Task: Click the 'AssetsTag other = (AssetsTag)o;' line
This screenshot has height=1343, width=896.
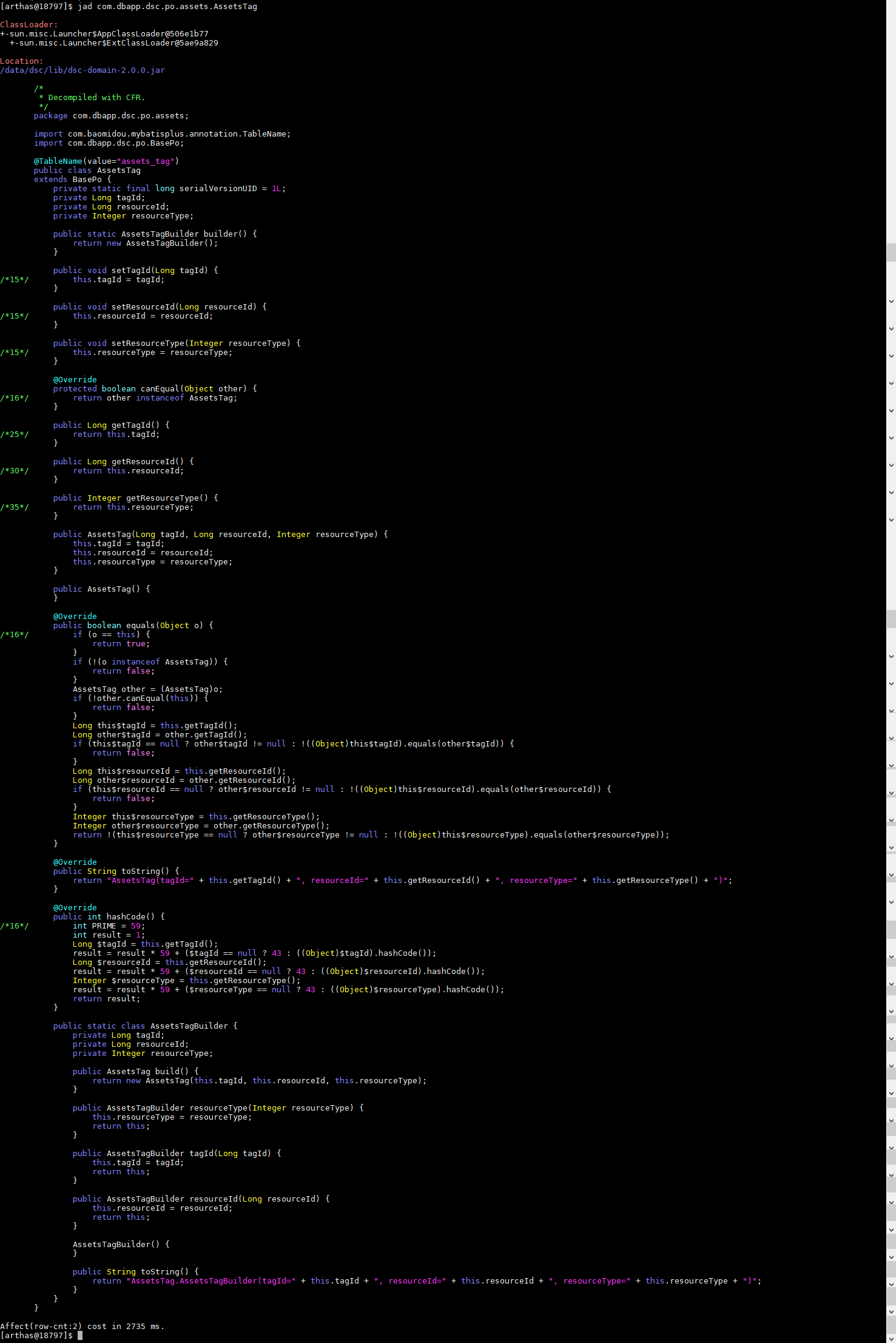Action: (x=148, y=689)
